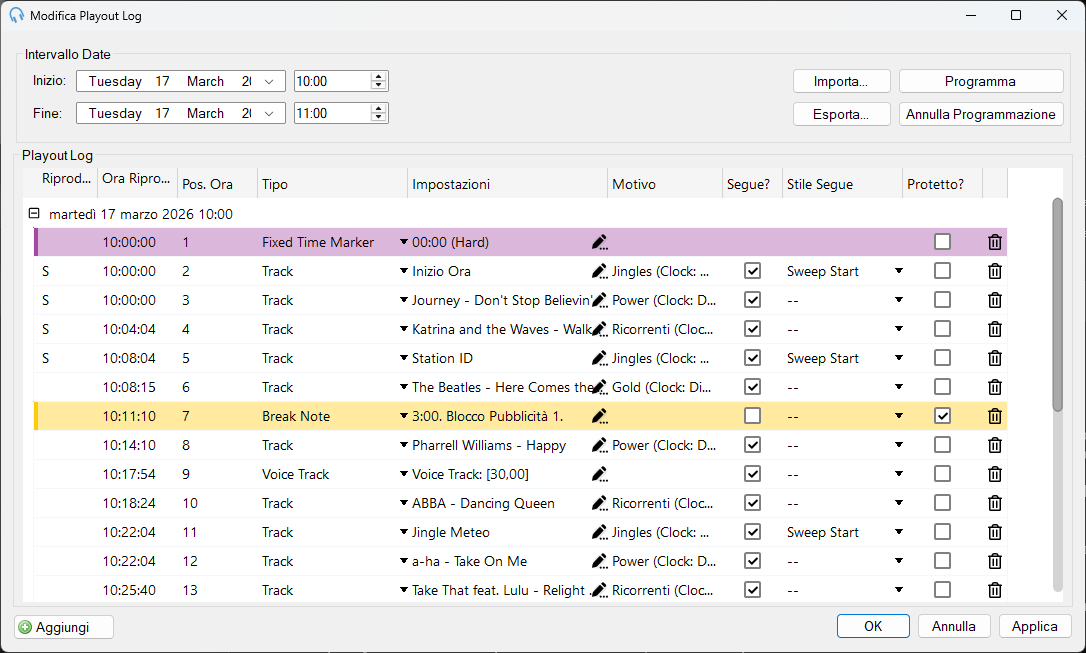The width and height of the screenshot is (1086, 653).
Task: Uncheck Segue for Inizio Ora
Action: click(x=752, y=271)
